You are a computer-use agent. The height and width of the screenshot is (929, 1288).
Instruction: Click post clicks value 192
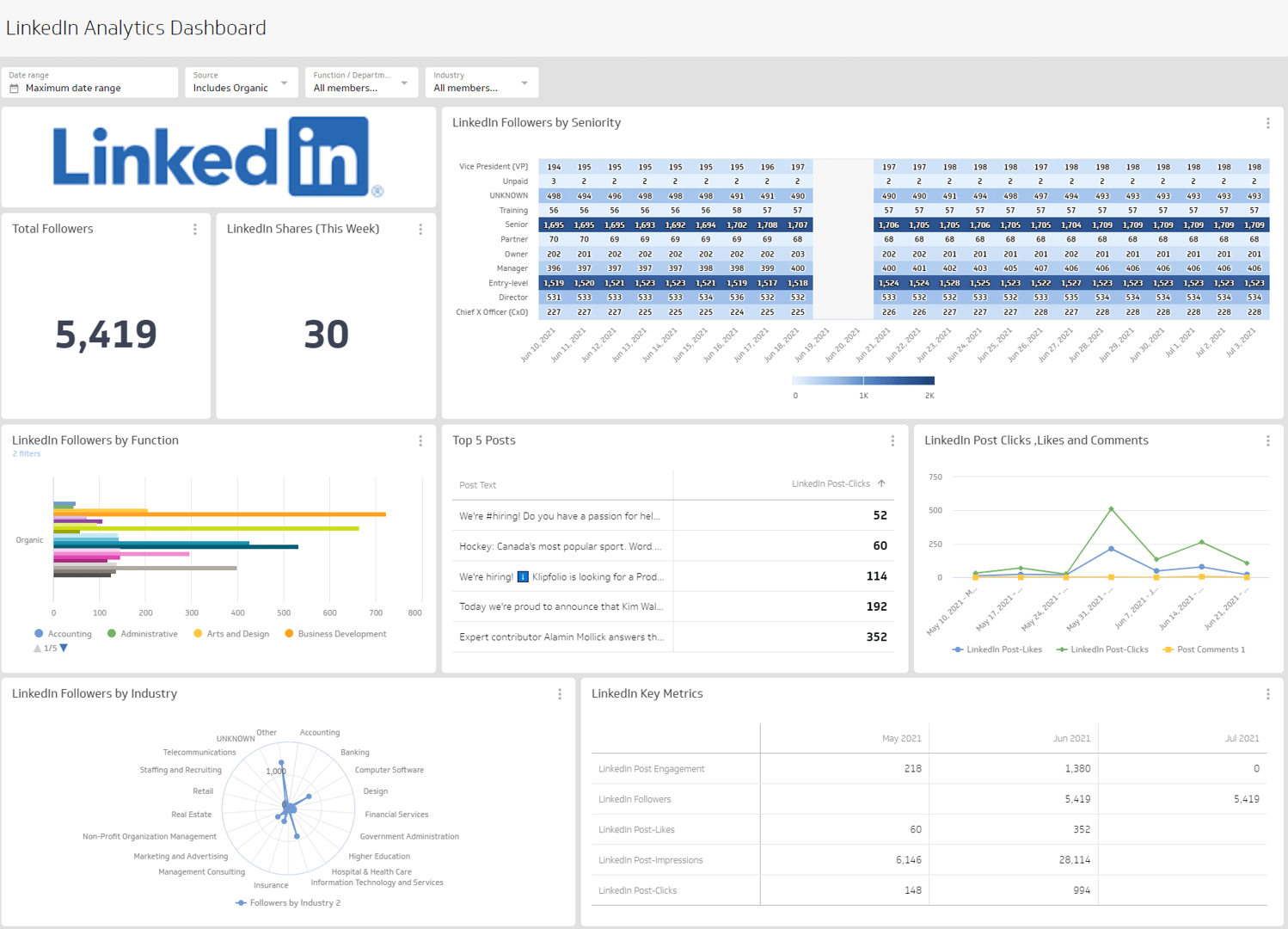[876, 606]
